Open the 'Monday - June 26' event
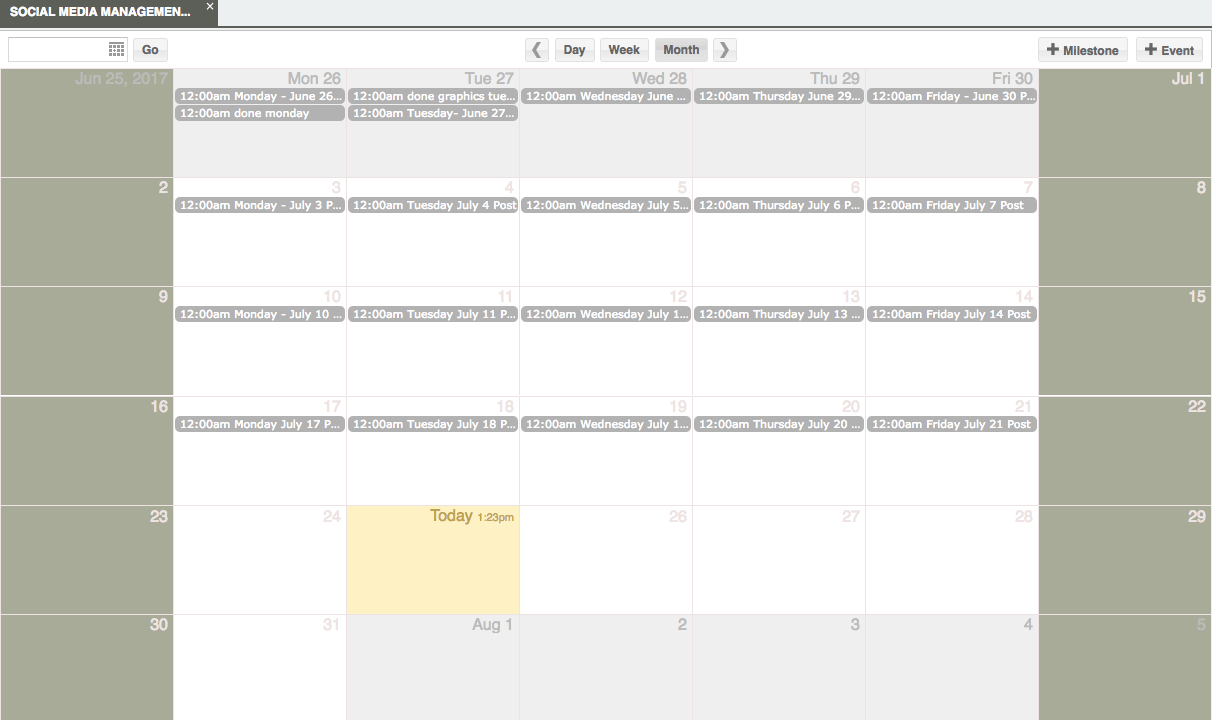This screenshot has width=1212, height=720. coord(260,96)
